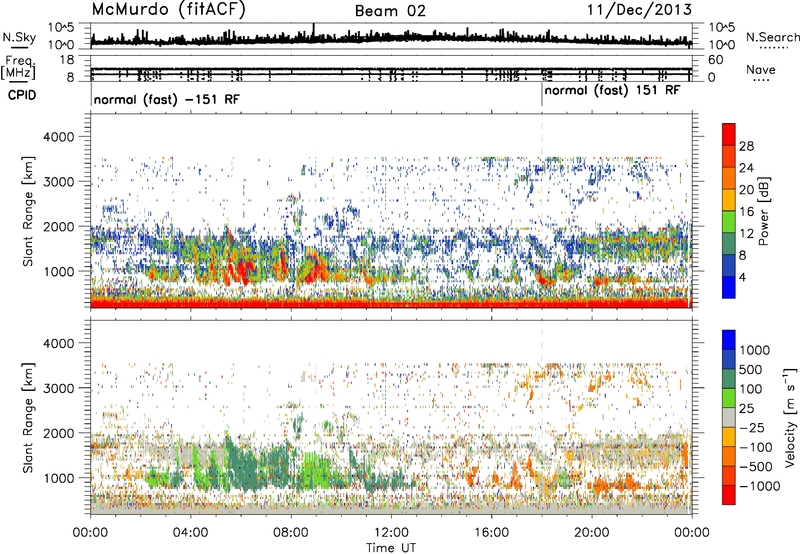Click the 'Beam 02' heading
Screen dimensions: 800x554
pos(390,11)
